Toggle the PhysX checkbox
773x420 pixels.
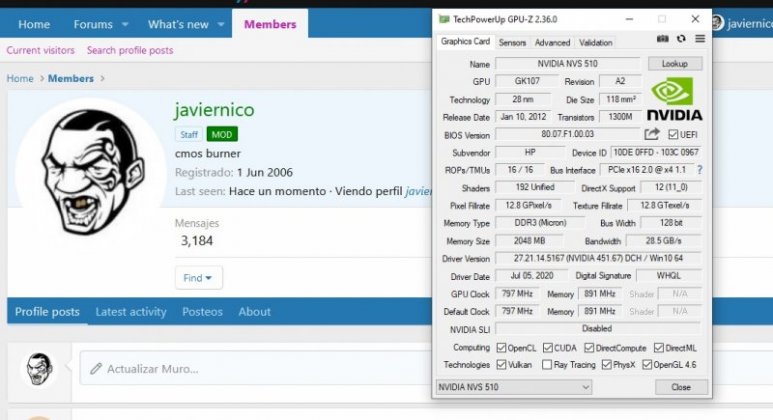click(x=607, y=365)
